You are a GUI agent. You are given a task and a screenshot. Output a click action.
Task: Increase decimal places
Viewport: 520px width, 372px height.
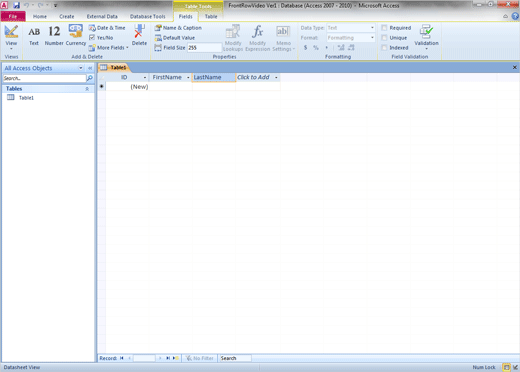[341, 48]
